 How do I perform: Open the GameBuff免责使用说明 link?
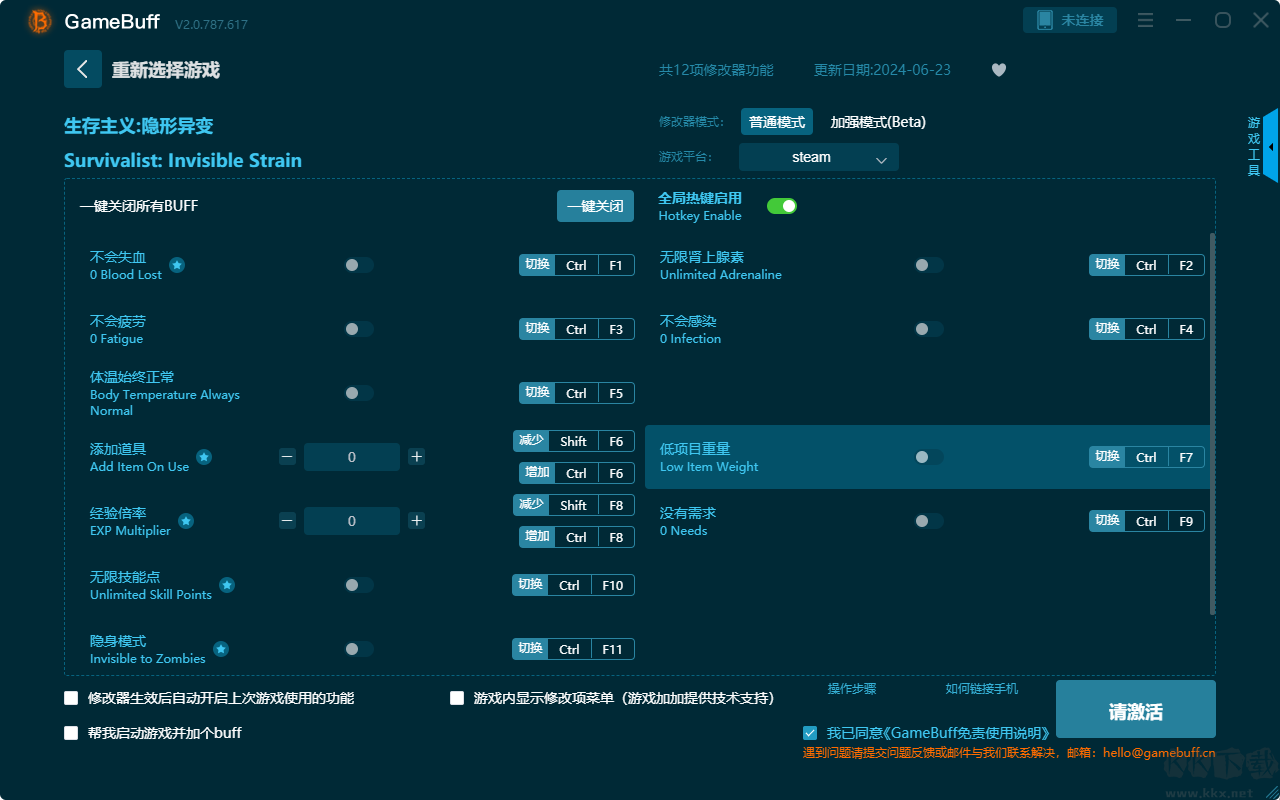969,734
